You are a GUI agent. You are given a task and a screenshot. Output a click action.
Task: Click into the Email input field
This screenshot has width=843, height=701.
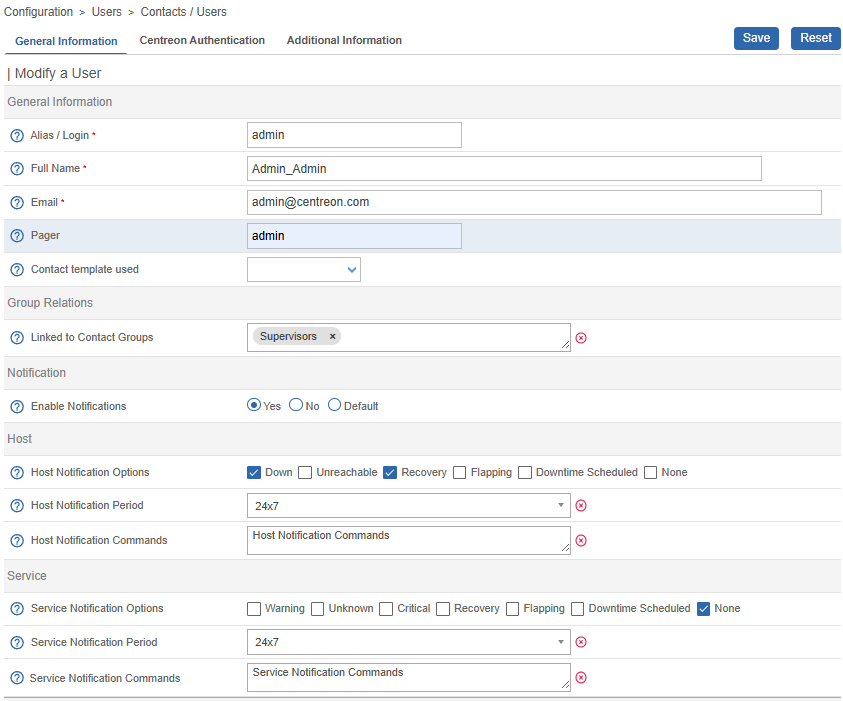534,202
